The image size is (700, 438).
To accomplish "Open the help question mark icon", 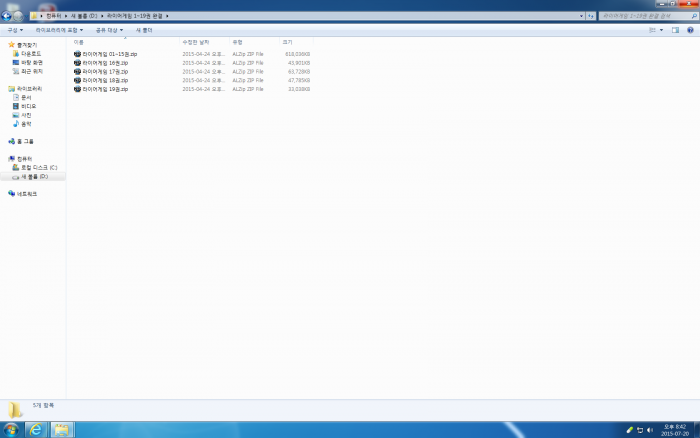I will [x=690, y=30].
